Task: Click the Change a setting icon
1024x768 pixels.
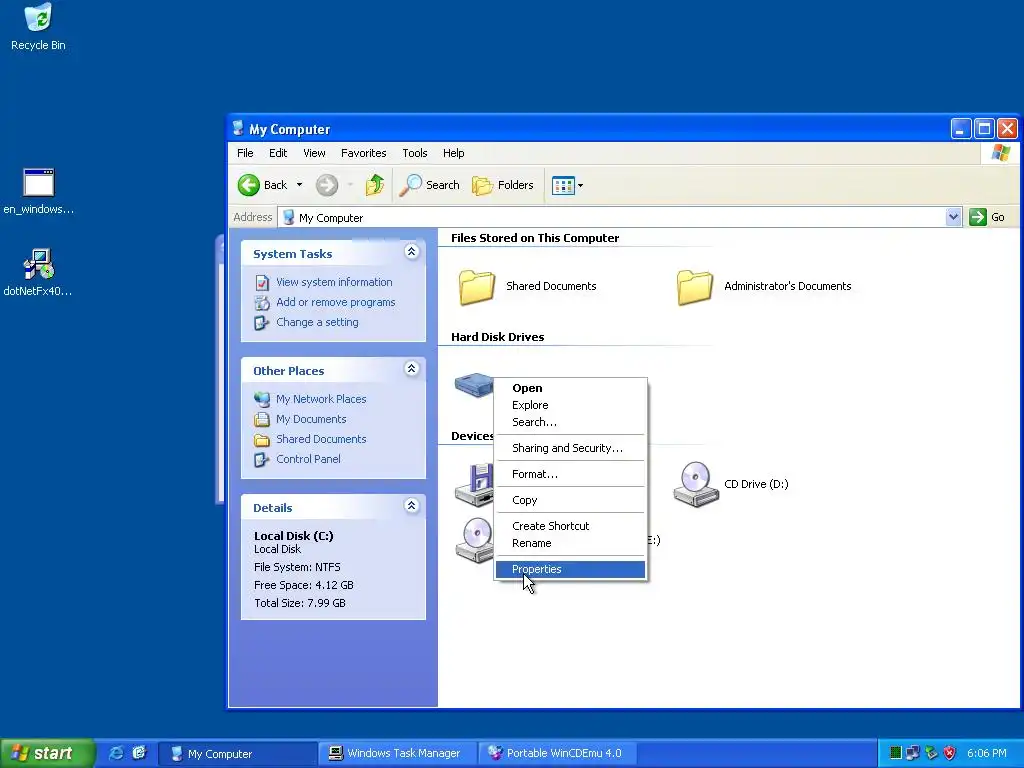Action: pyautogui.click(x=262, y=323)
